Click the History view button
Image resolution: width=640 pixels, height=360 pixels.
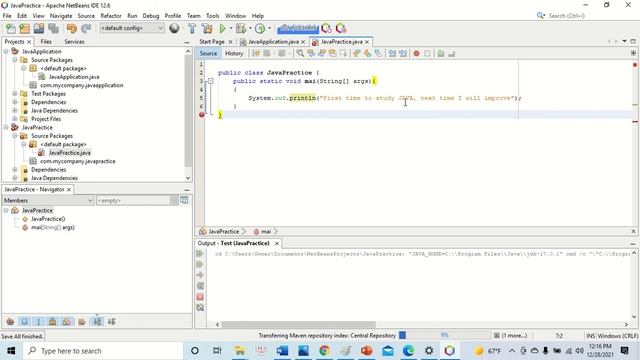point(234,53)
